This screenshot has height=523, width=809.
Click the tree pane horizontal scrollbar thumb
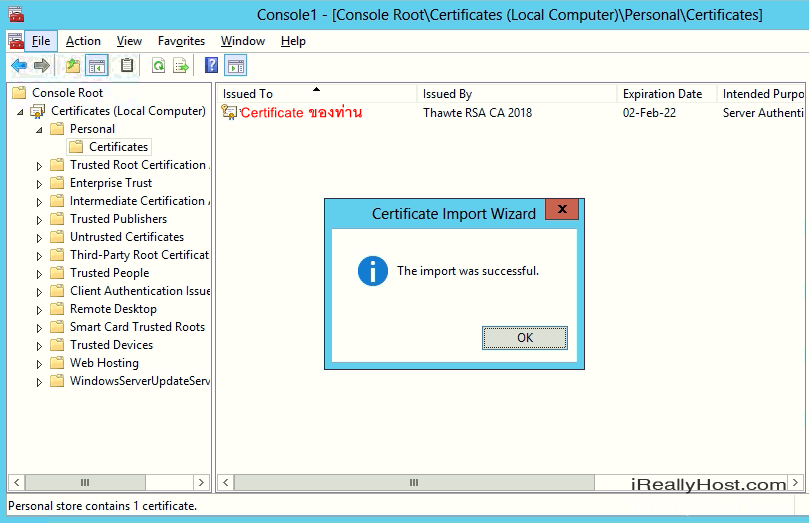(x=85, y=482)
